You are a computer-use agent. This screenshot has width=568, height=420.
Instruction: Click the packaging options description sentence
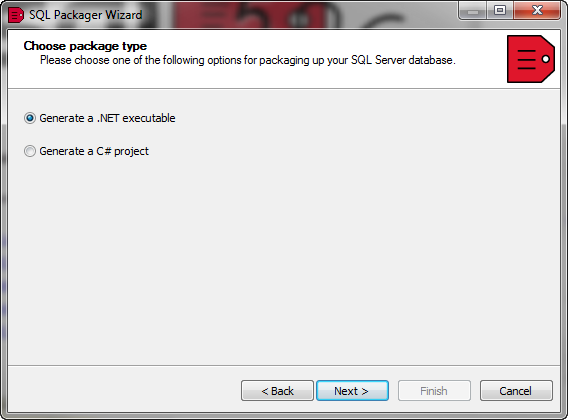tap(248, 60)
